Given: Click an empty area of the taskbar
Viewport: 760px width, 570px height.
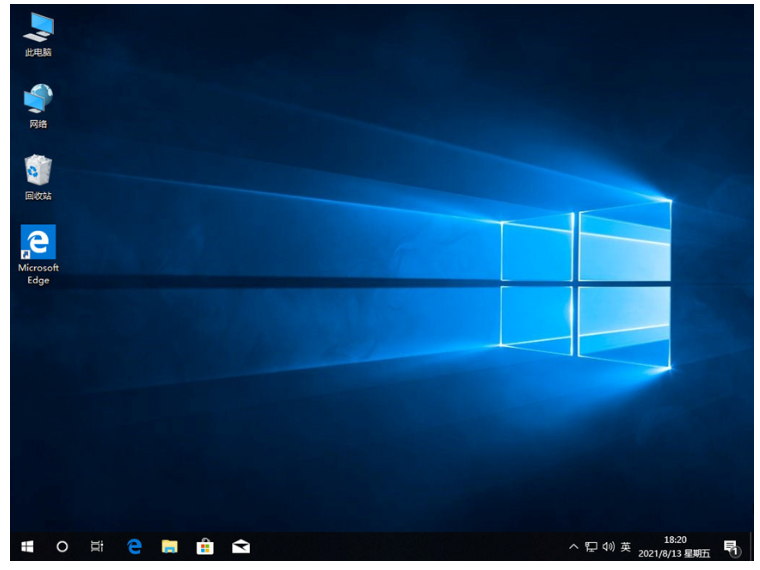Looking at the screenshot, I should (400, 546).
